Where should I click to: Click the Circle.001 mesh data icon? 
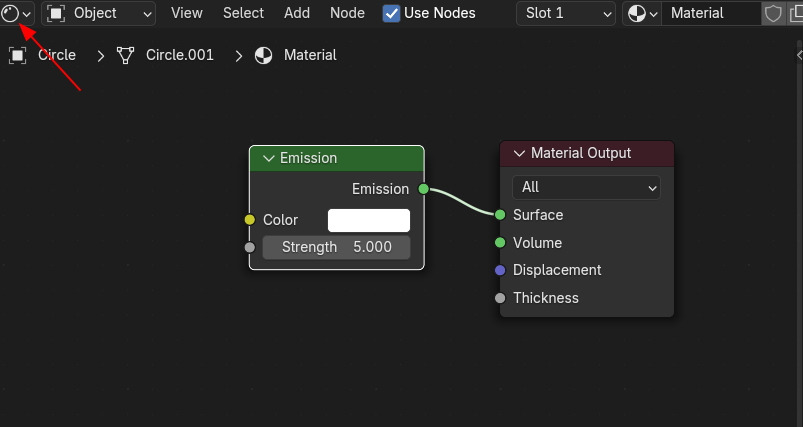coord(125,55)
